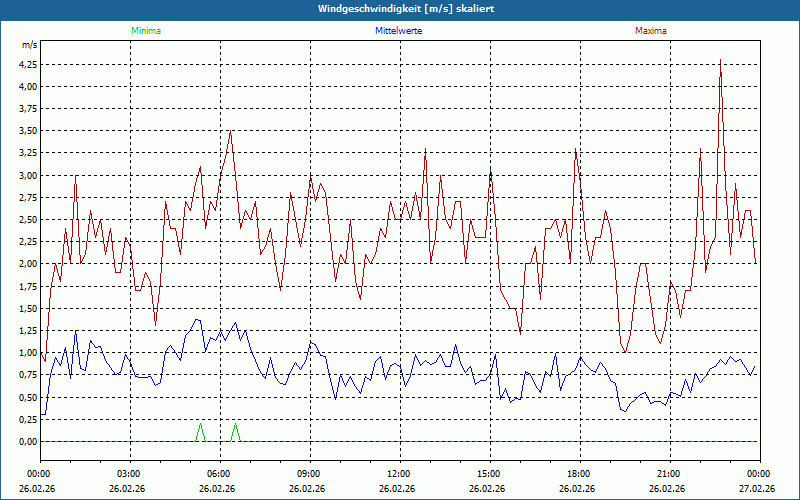Click the 00:00 label above date 27.02.26

click(x=760, y=474)
